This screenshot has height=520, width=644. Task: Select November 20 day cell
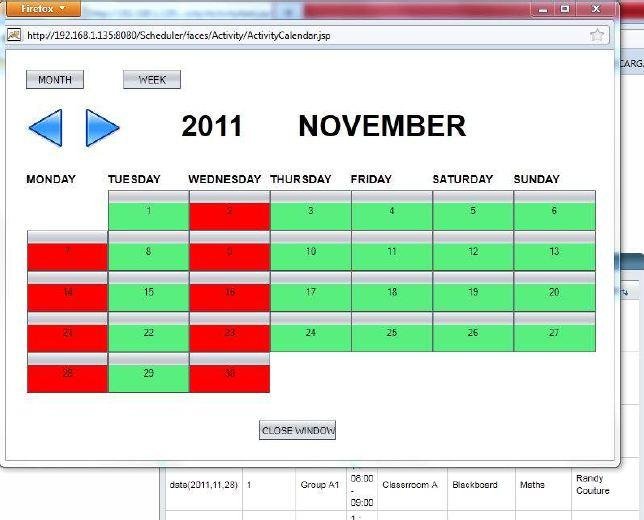coord(554,292)
